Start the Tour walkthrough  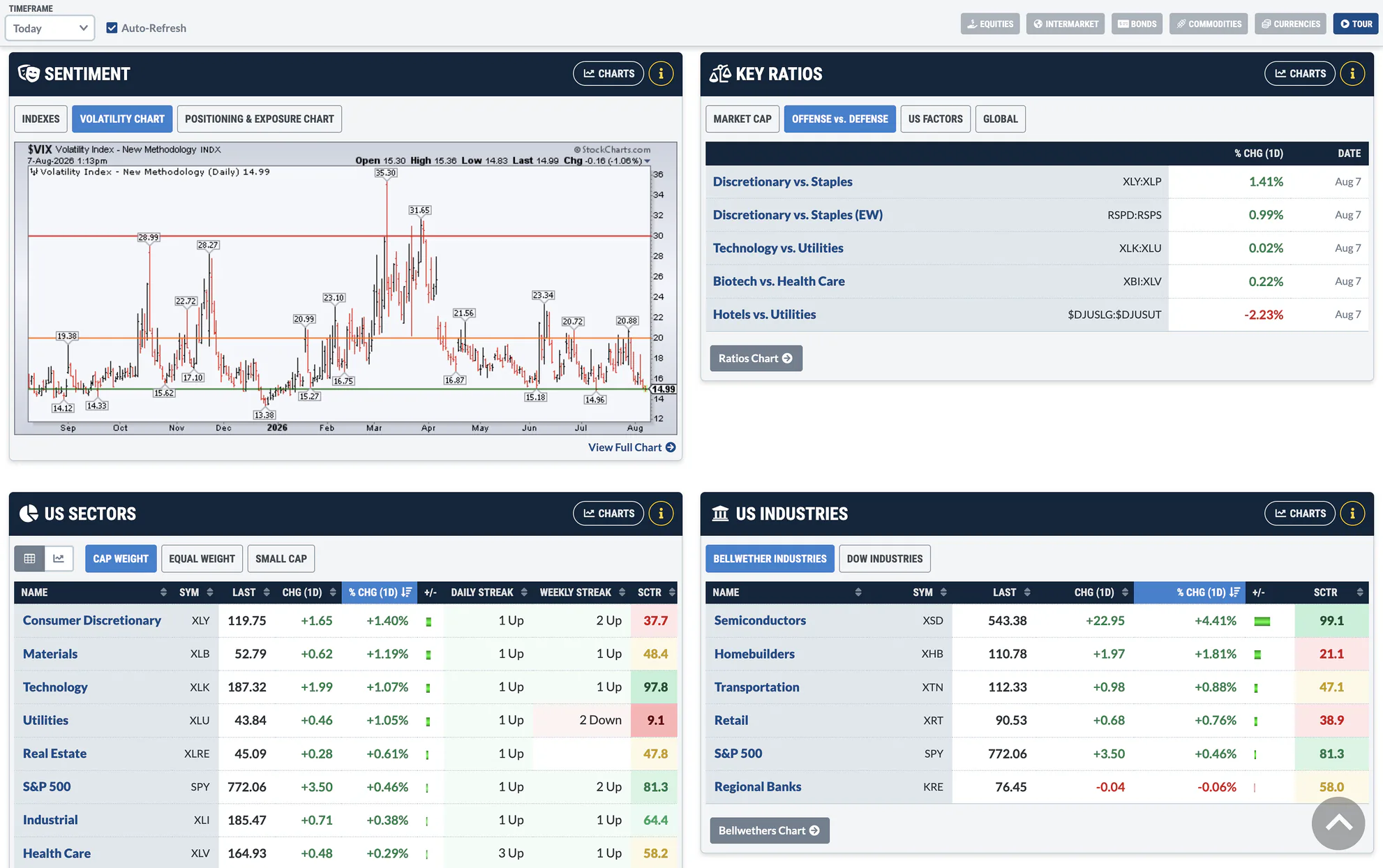(1356, 24)
